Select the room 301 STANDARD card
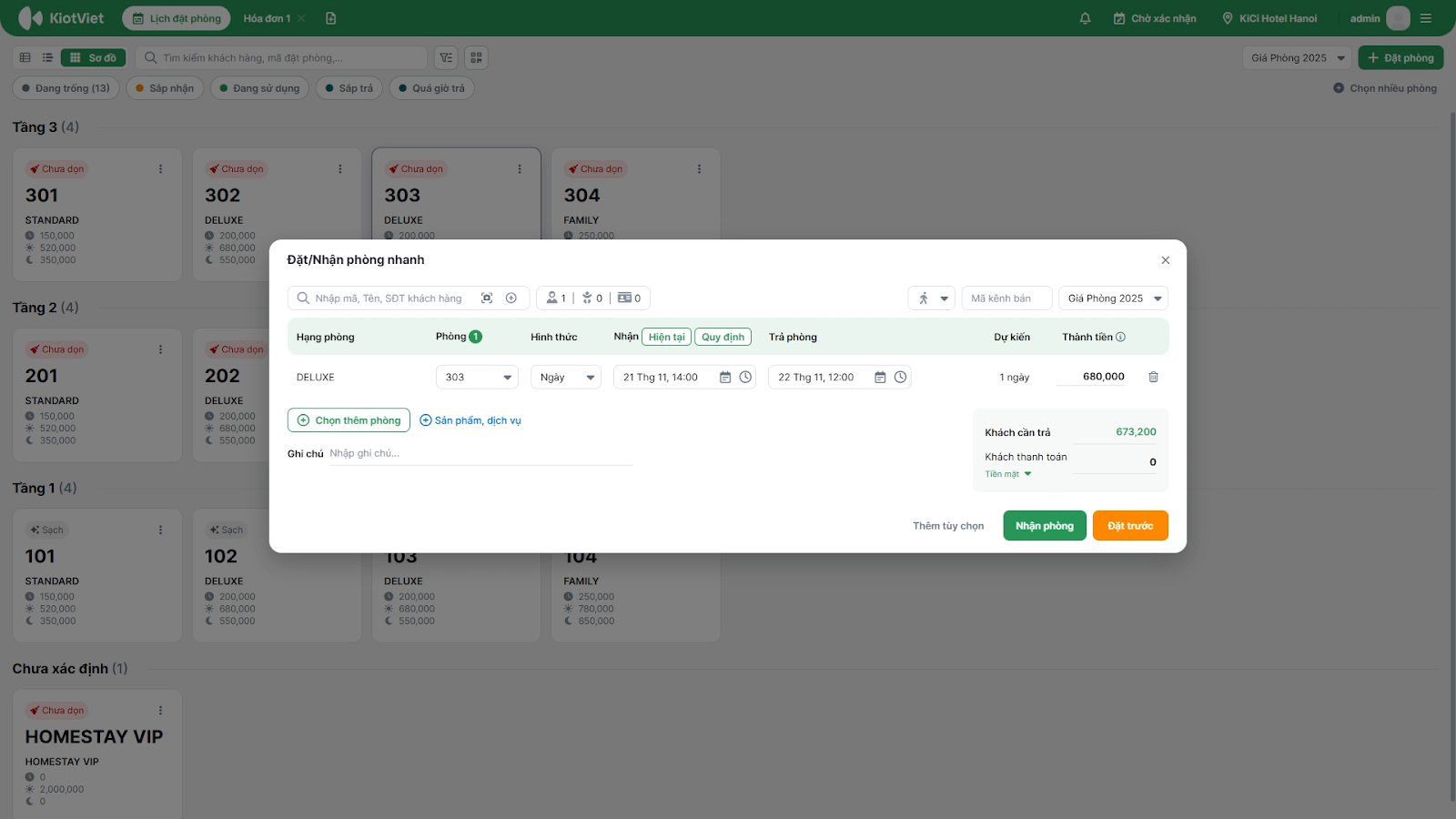 (97, 215)
